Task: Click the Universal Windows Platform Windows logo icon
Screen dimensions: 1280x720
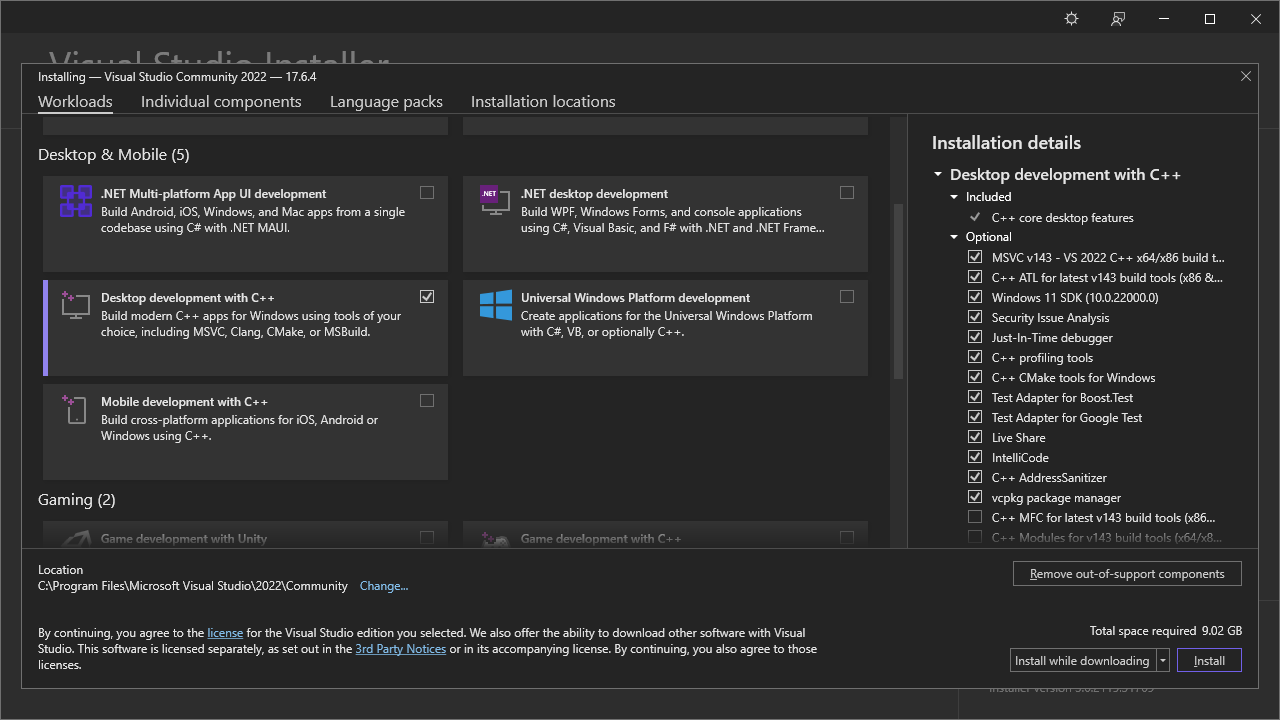Action: tap(495, 305)
